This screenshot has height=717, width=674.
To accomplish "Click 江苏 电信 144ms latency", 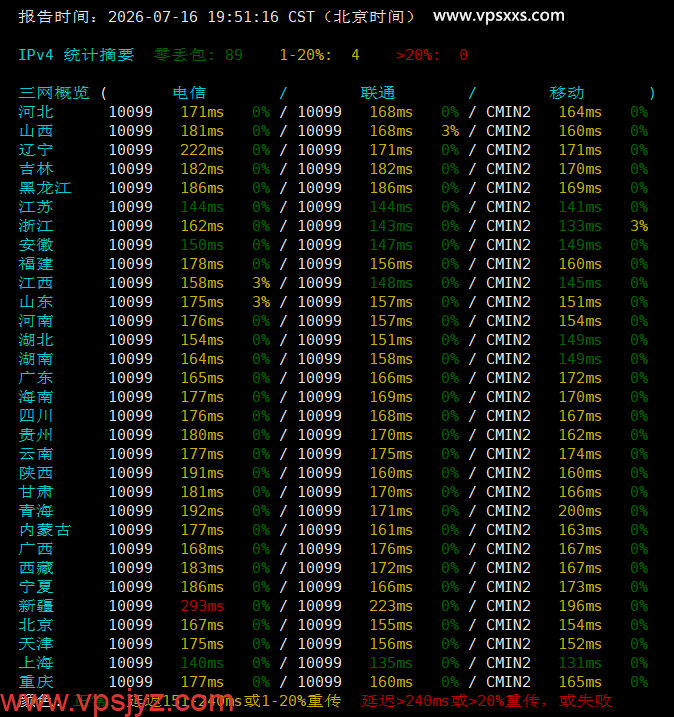I will [202, 207].
